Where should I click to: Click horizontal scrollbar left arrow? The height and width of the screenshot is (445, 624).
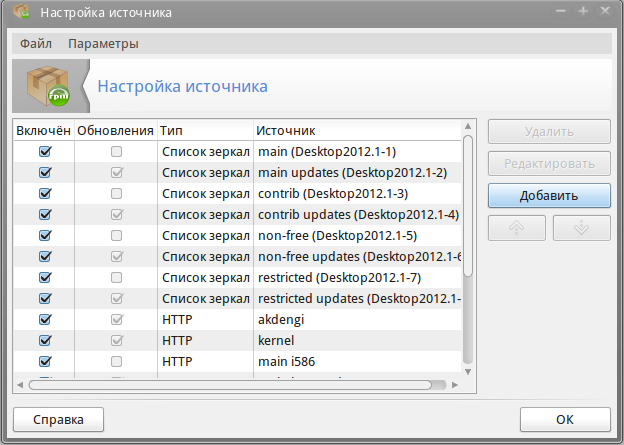coord(20,385)
